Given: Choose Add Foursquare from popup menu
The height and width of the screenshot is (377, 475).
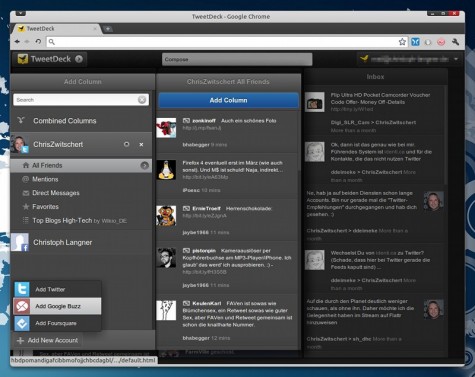Looking at the screenshot, I should (x=57, y=323).
